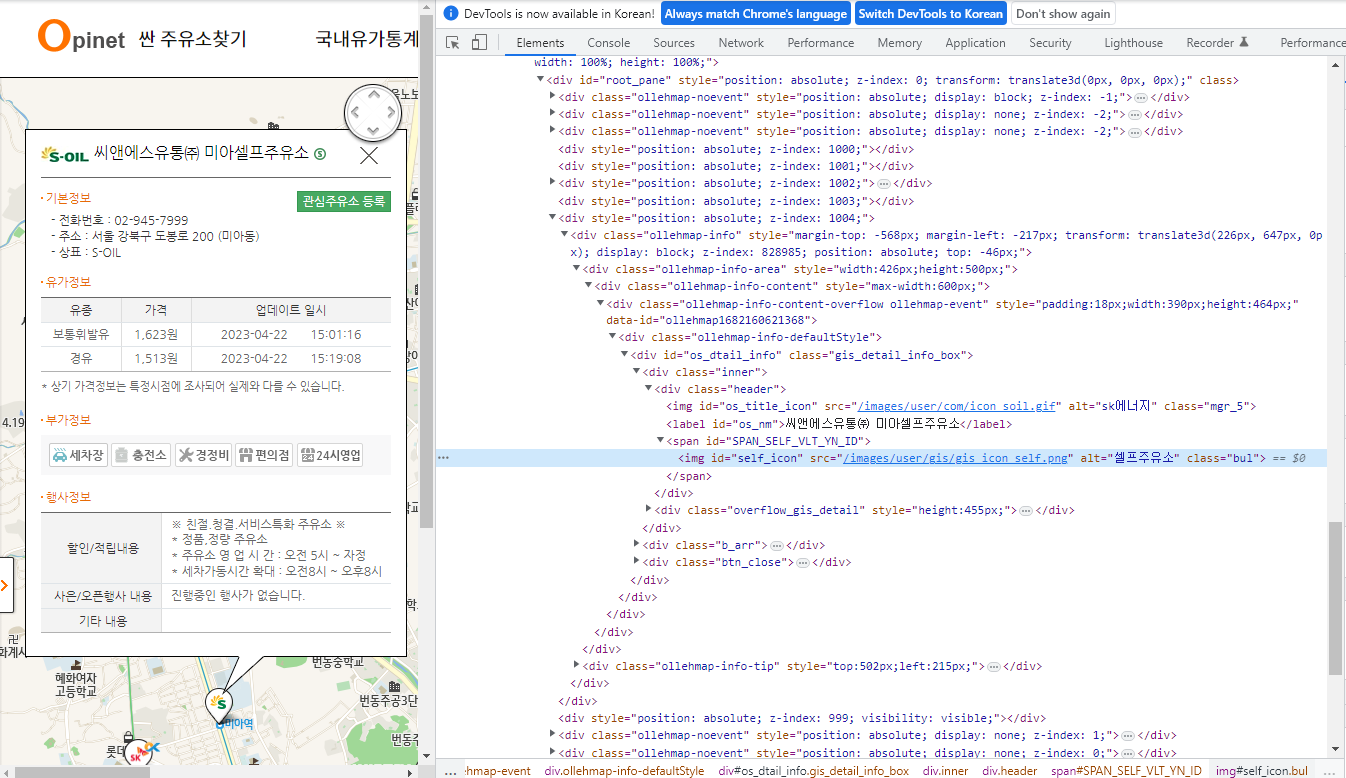1346x778 pixels.
Task: Toggle the device toolbar icon in DevTools
Action: 479,43
